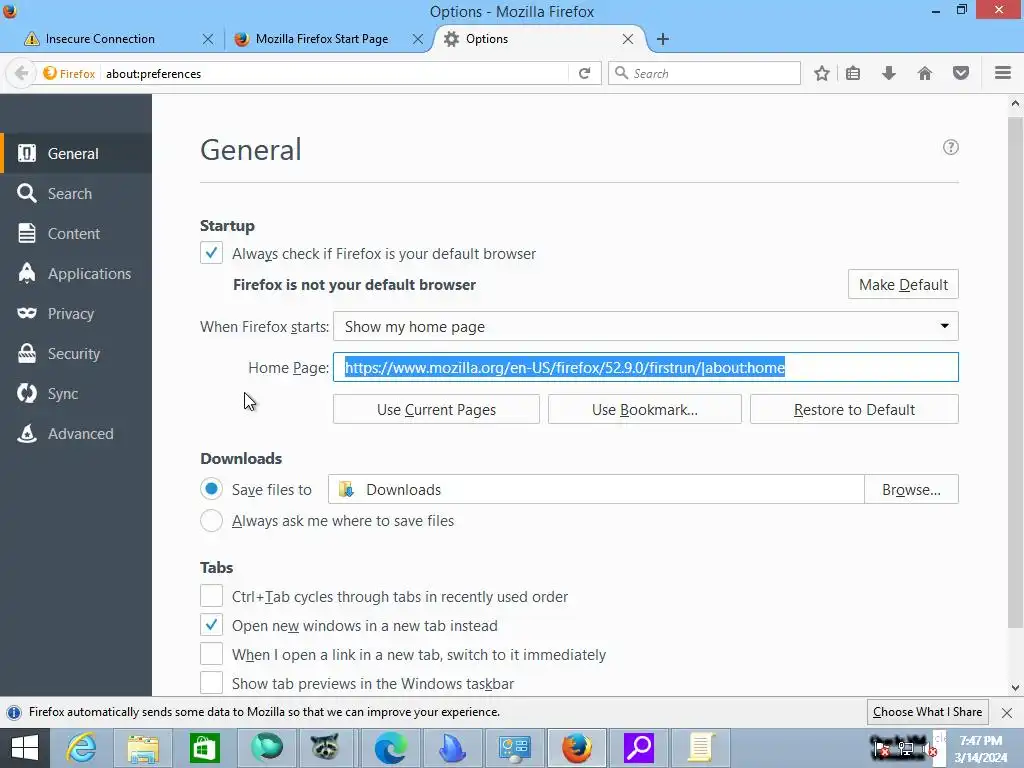Viewport: 1024px width, 768px height.
Task: Click the vertical scrollbar thumb
Action: pyautogui.click(x=1015, y=372)
